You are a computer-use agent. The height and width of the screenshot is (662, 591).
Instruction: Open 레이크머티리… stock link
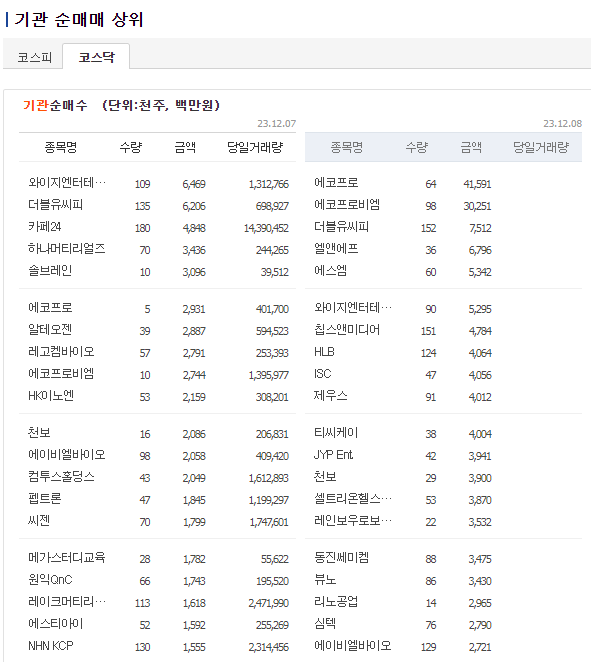coord(67,602)
